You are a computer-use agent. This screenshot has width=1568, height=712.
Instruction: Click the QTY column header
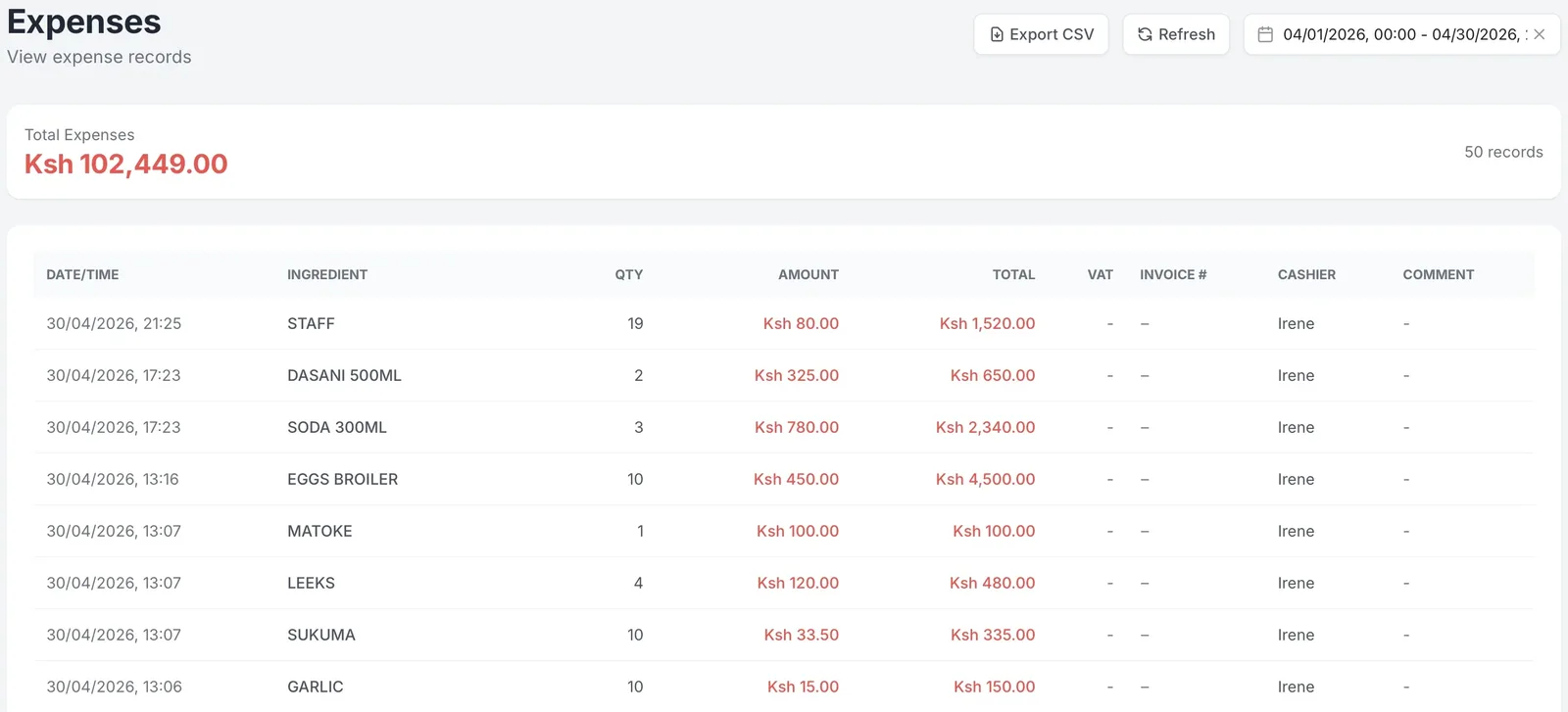[x=629, y=275]
